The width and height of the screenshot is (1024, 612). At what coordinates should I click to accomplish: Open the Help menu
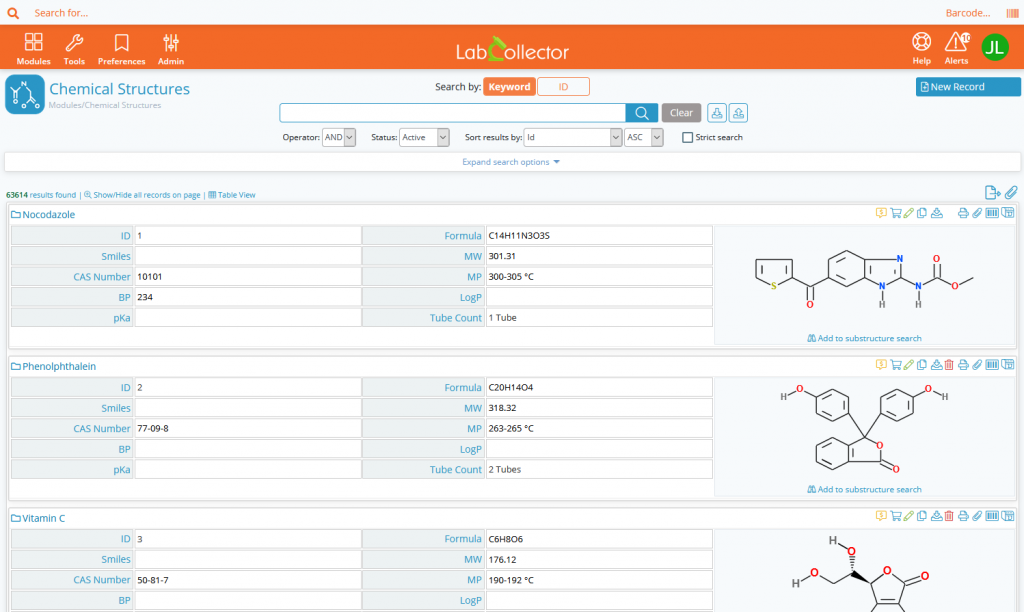(921, 48)
